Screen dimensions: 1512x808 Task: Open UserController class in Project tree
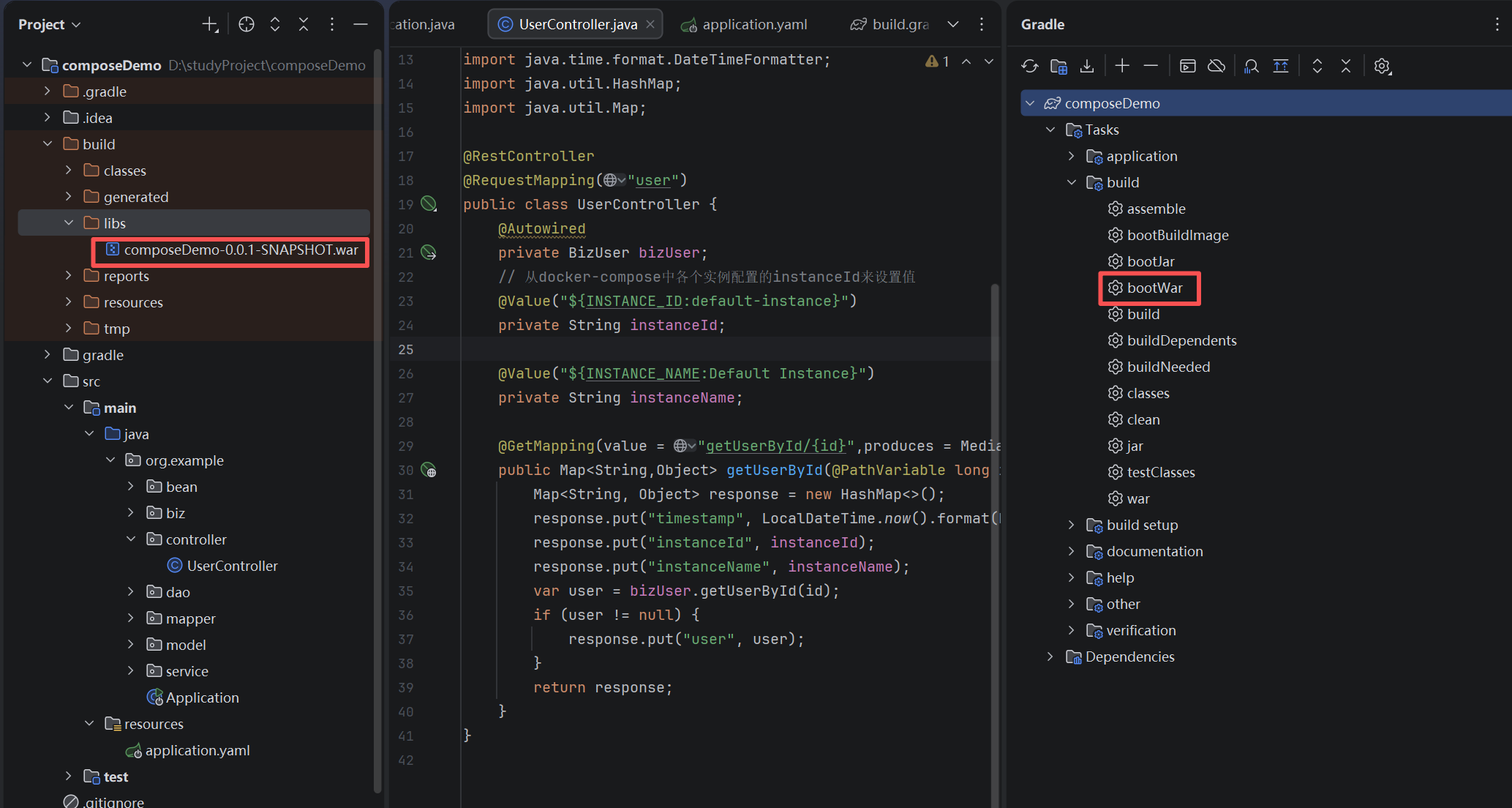click(x=222, y=566)
